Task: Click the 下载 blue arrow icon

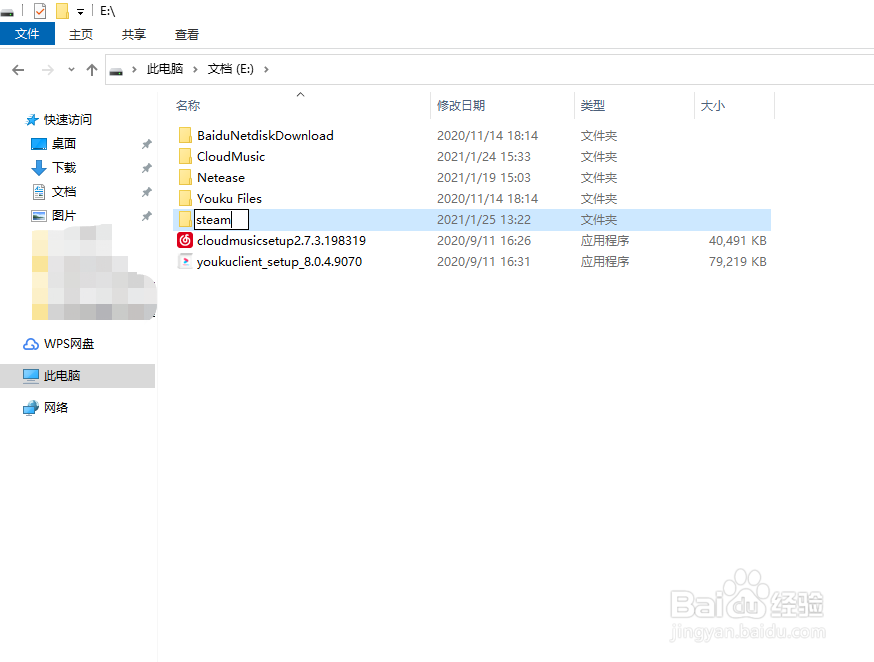Action: (x=38, y=168)
